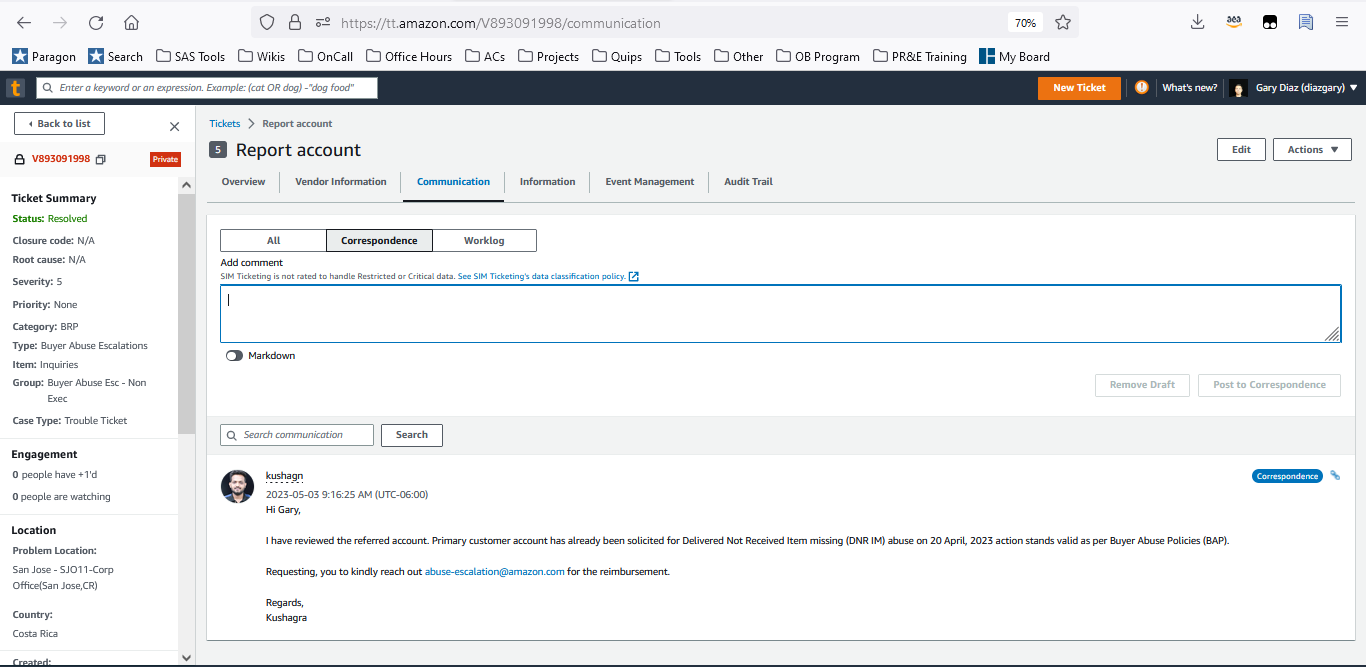
Task: Open abuse-escalation@amazon.com email link
Action: pos(495,572)
